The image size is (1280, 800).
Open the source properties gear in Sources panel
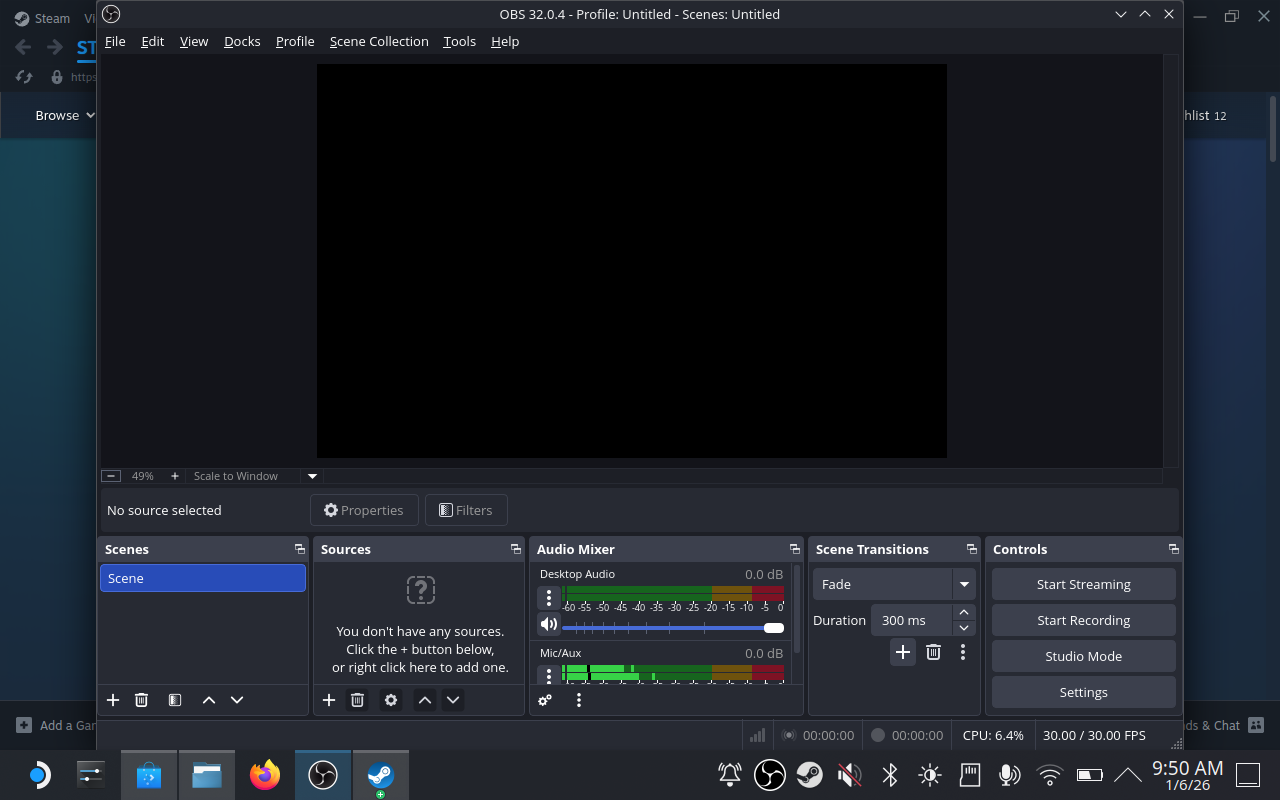point(391,700)
